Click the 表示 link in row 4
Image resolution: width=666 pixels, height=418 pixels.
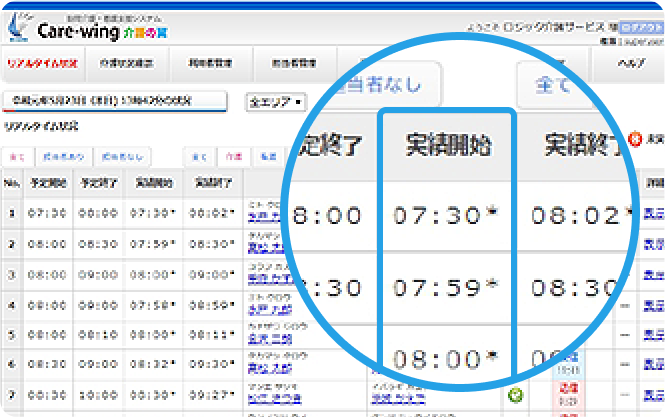pos(654,306)
